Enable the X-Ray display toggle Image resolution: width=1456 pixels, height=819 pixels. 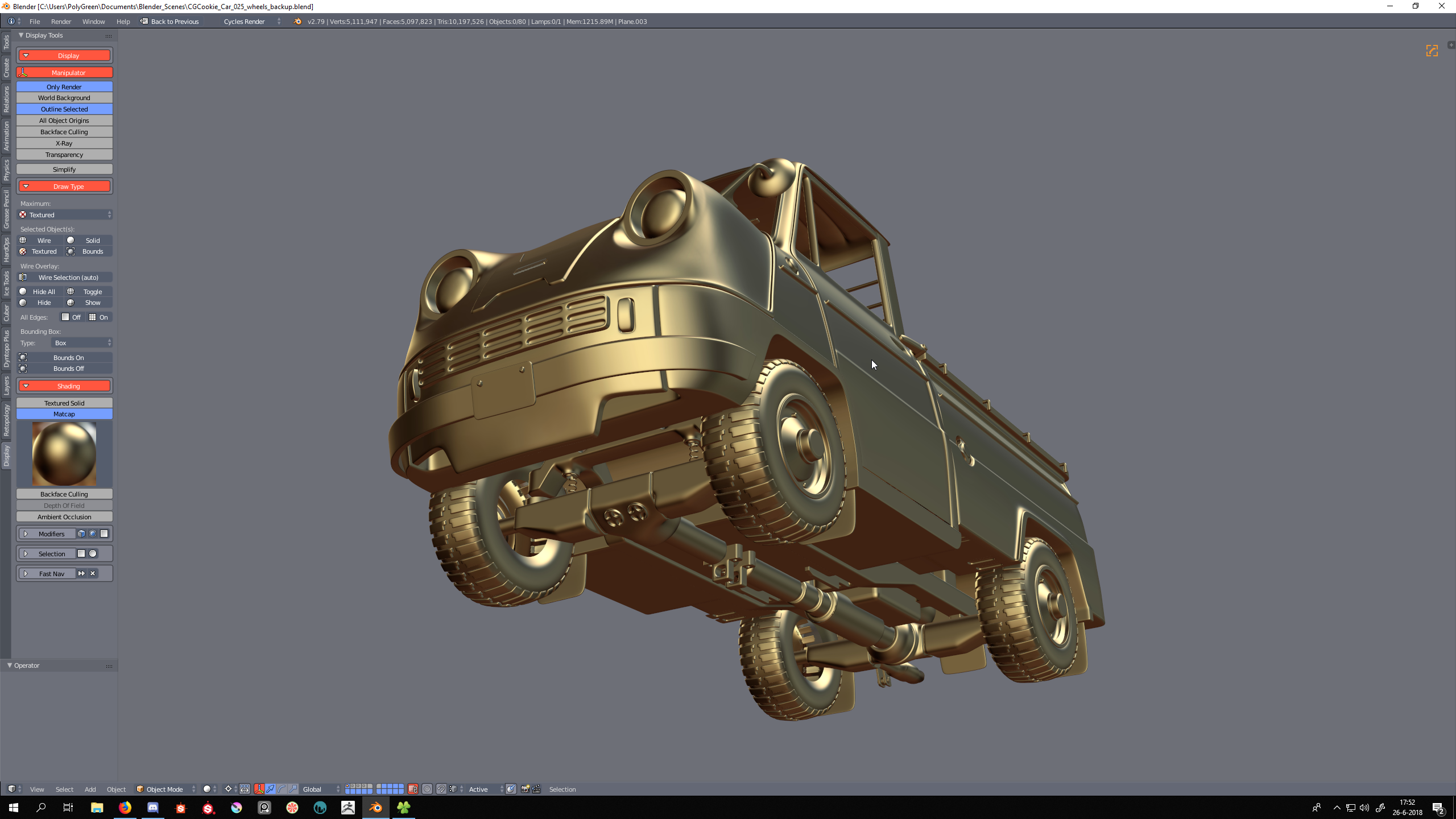[64, 143]
